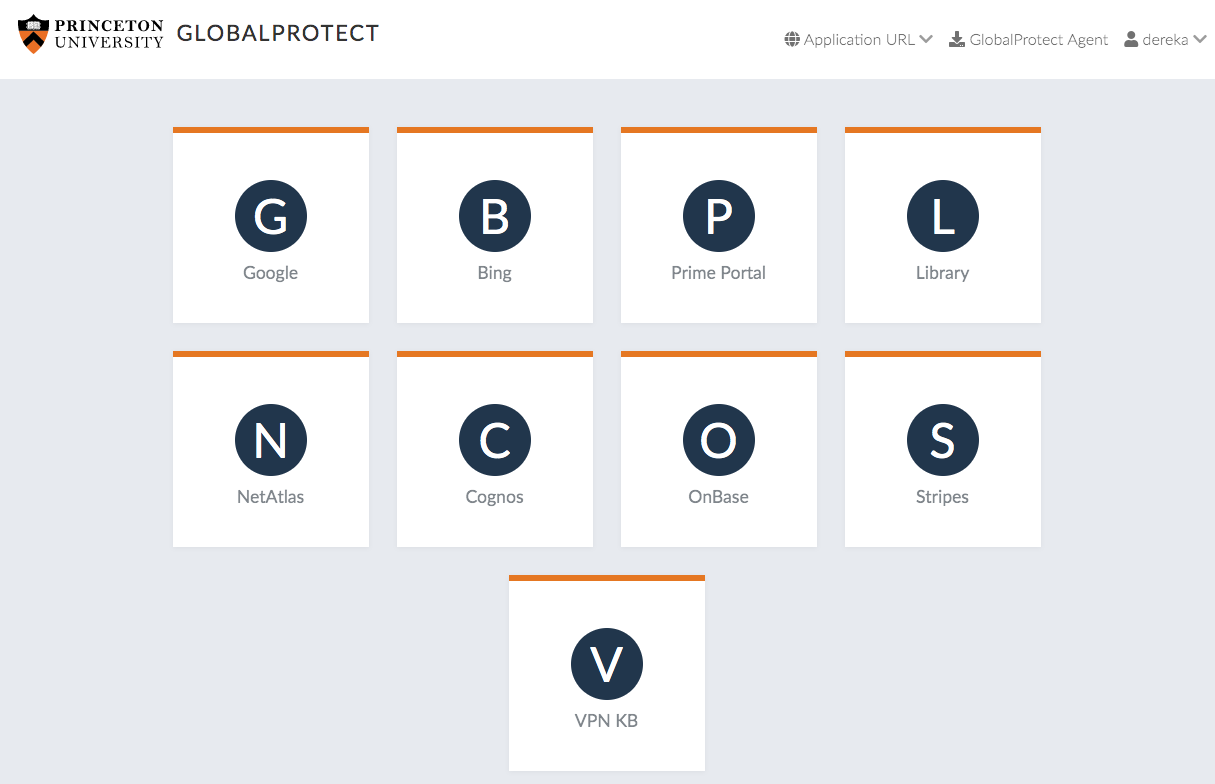This screenshot has height=784, width=1215.
Task: Click the GlobalProtect Agent download link
Action: tap(1038, 39)
